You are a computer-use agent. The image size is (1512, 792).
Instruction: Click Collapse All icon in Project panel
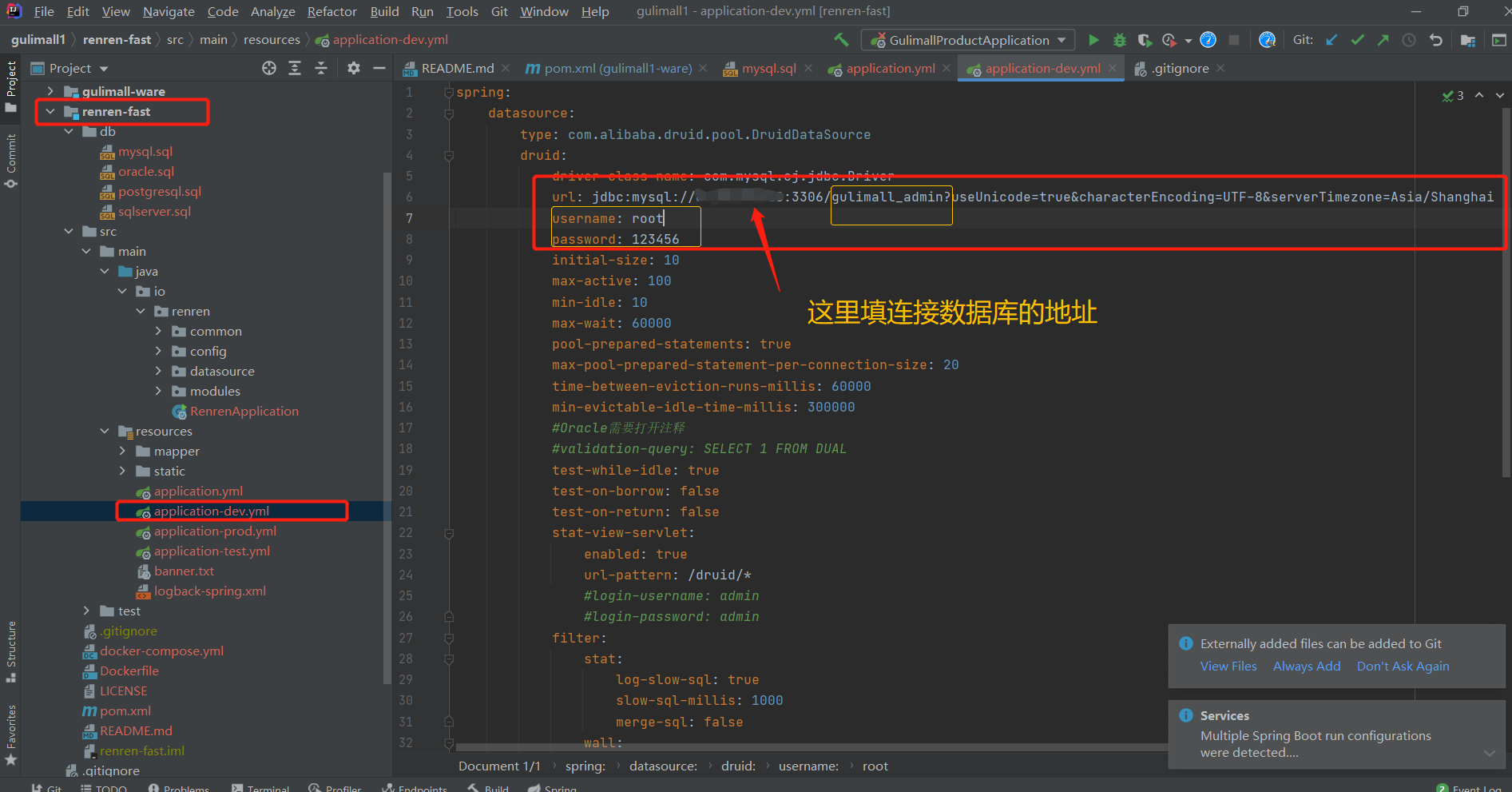pos(321,69)
